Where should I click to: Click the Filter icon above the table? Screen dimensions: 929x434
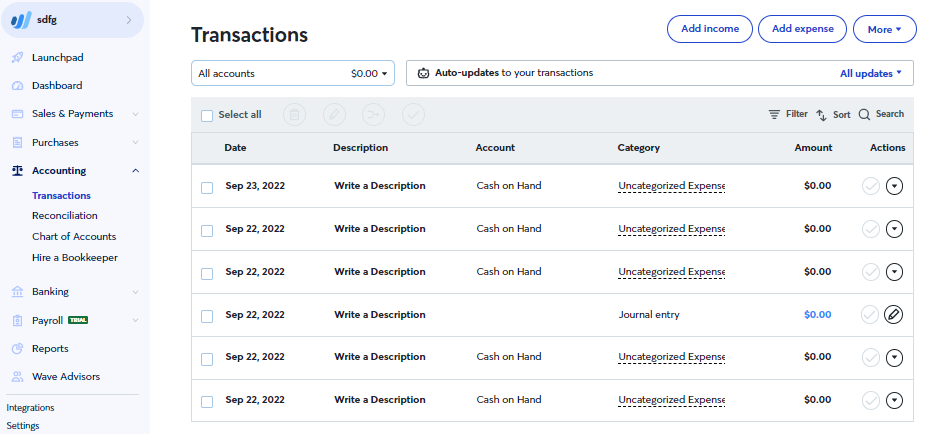[x=774, y=114]
